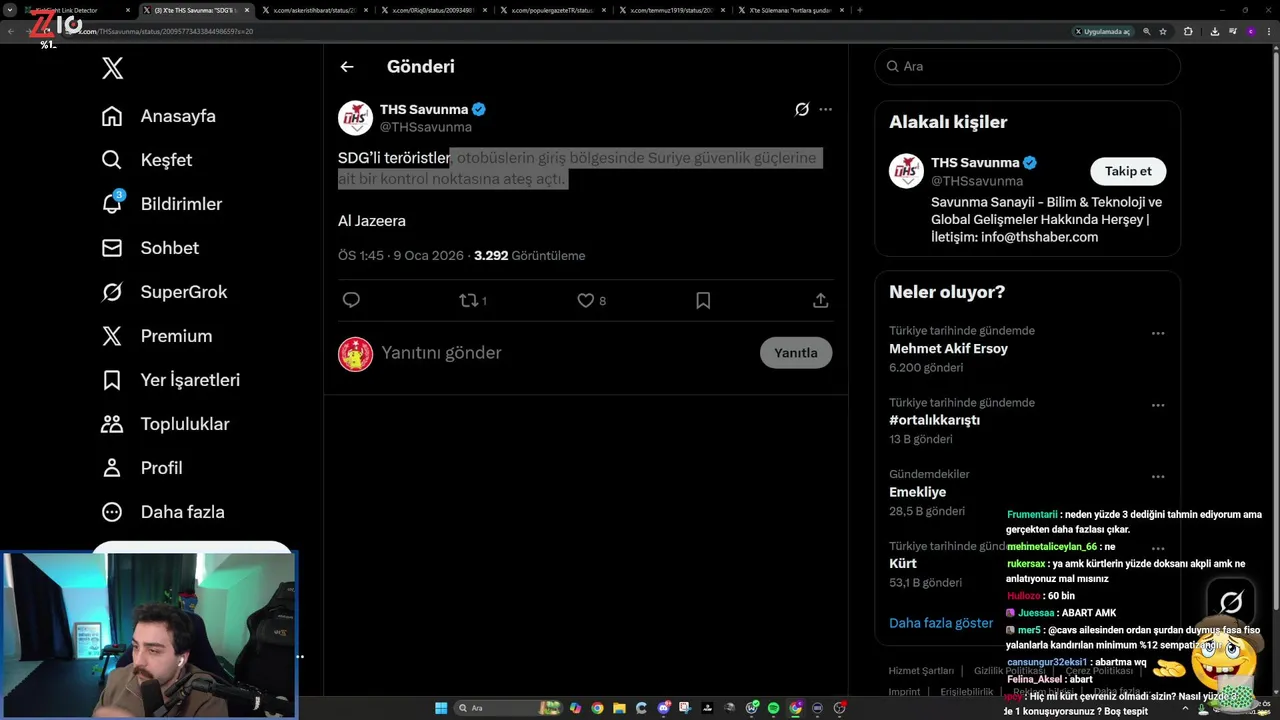Bookmark the post with the bookmark icon

pos(703,300)
